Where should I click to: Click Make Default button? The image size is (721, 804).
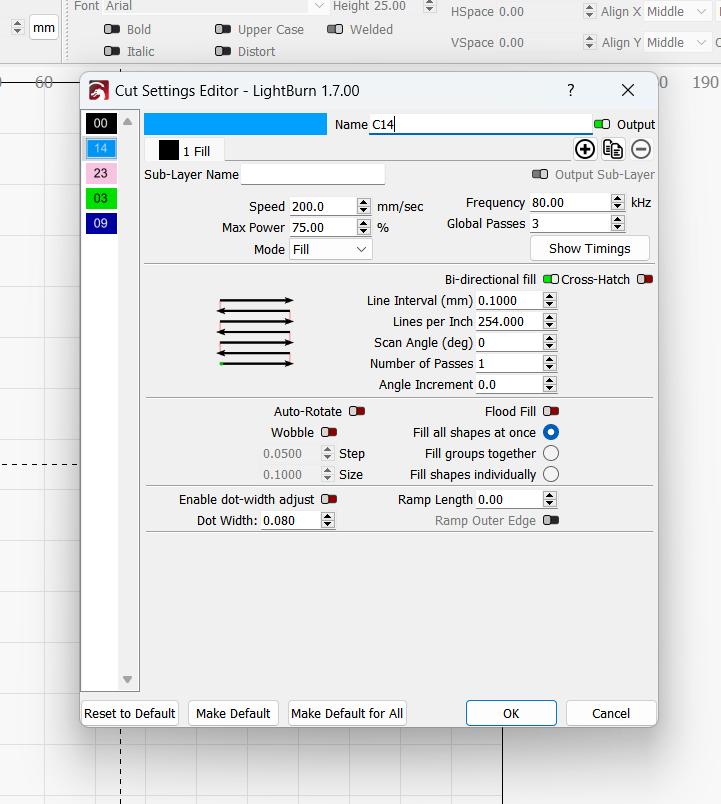pyautogui.click(x=233, y=713)
